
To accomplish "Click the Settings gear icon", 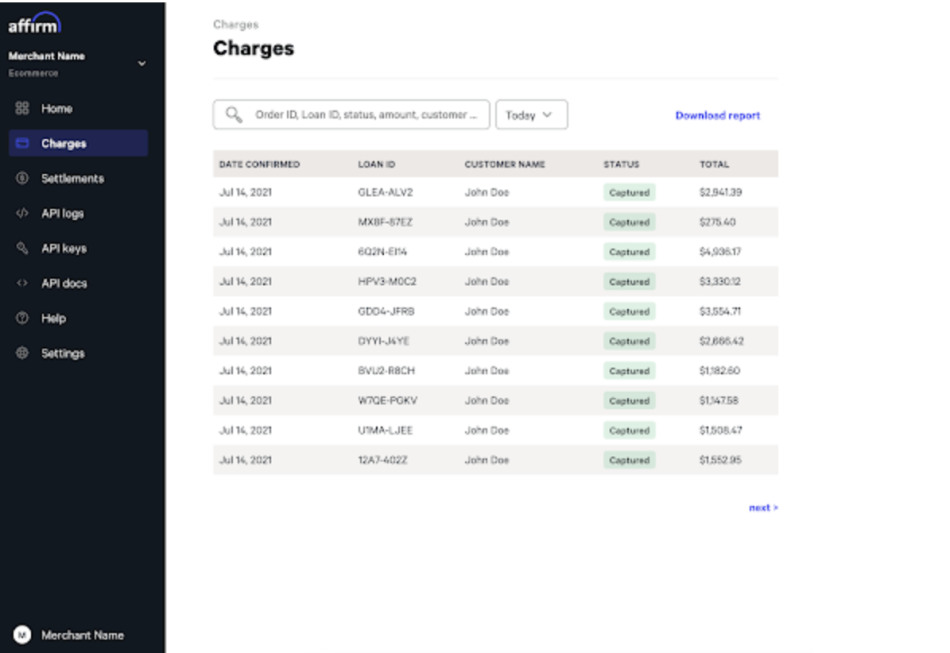I will (x=22, y=353).
